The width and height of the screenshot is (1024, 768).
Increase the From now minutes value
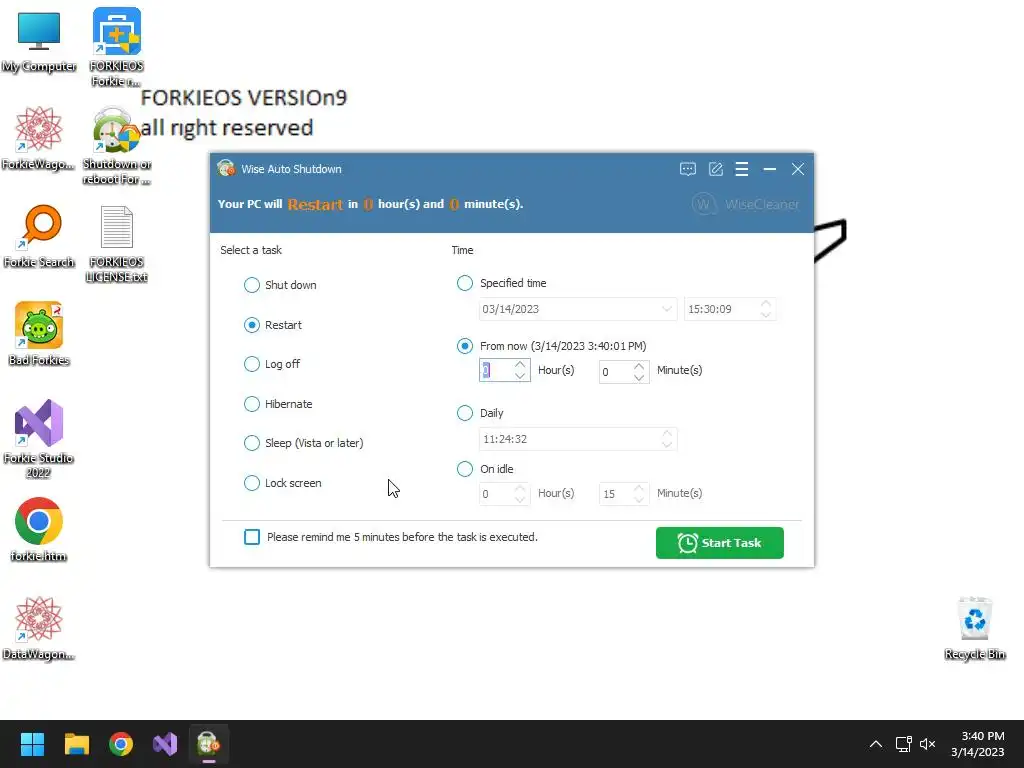click(x=639, y=366)
